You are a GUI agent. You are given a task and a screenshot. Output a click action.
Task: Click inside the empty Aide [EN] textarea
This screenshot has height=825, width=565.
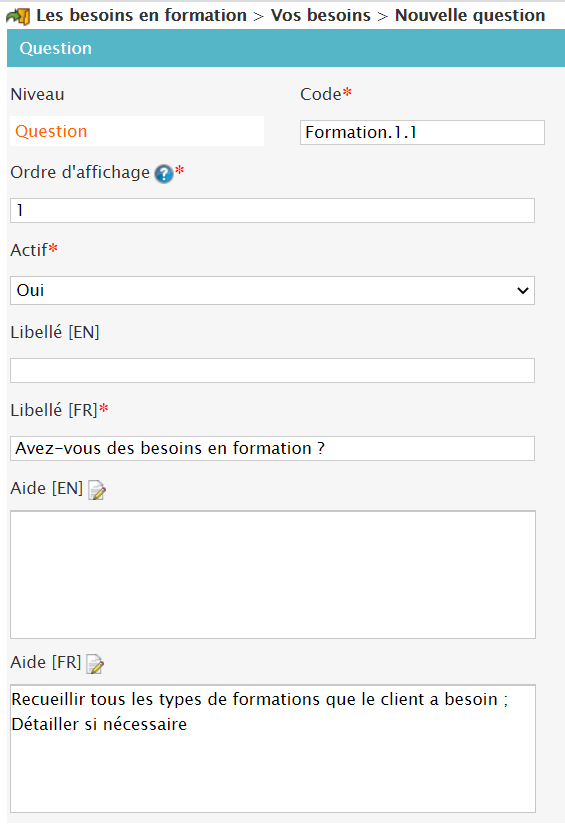coord(273,575)
